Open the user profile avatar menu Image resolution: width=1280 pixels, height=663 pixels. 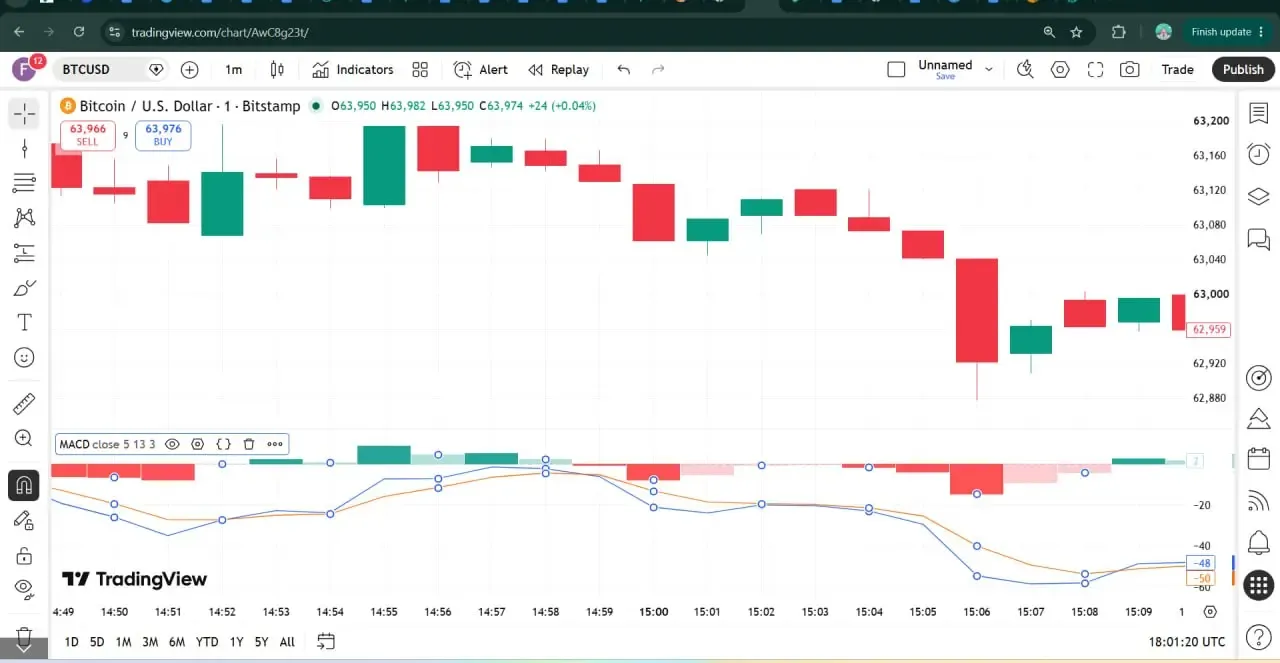point(24,69)
